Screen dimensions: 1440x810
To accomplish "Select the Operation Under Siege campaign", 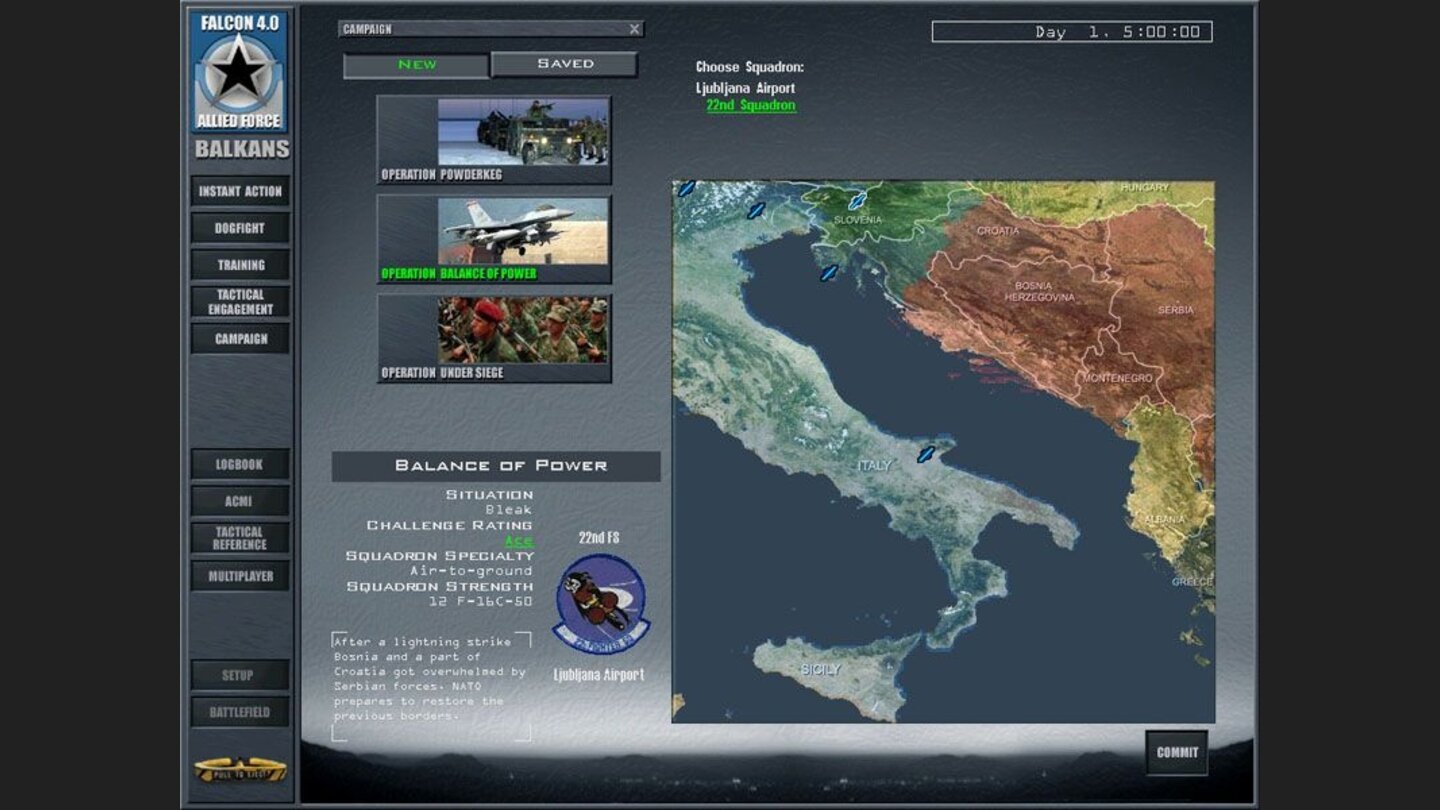I will [x=494, y=338].
